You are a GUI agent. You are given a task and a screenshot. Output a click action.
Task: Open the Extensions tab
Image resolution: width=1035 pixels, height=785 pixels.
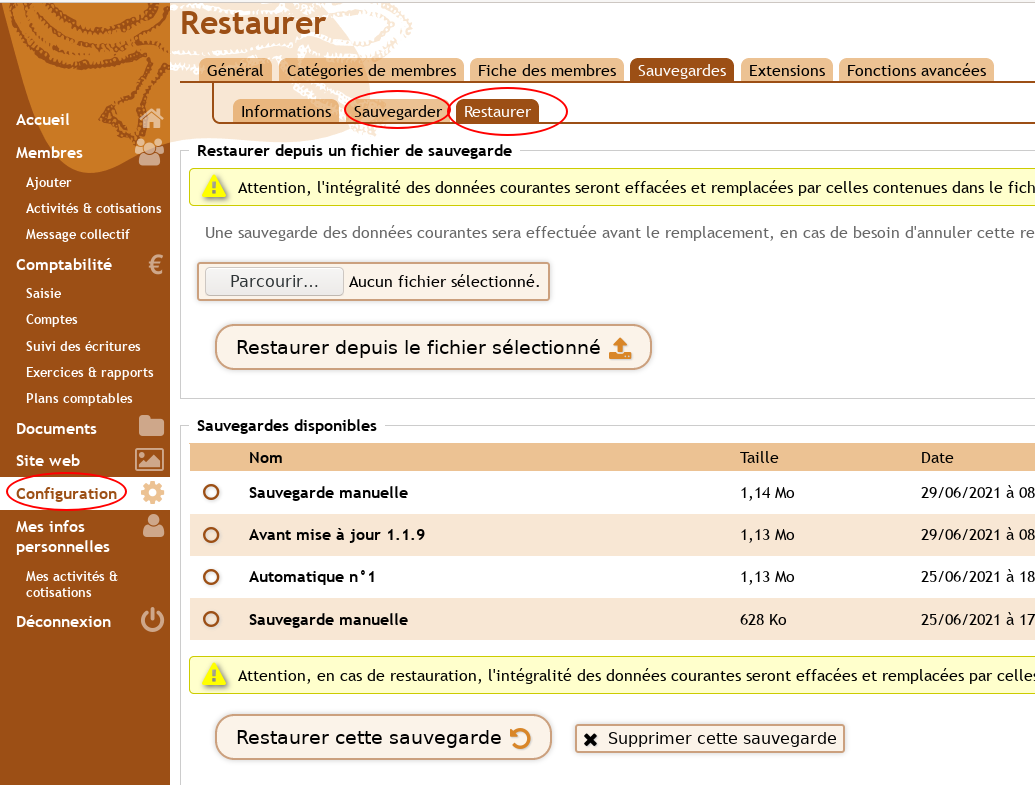click(787, 70)
